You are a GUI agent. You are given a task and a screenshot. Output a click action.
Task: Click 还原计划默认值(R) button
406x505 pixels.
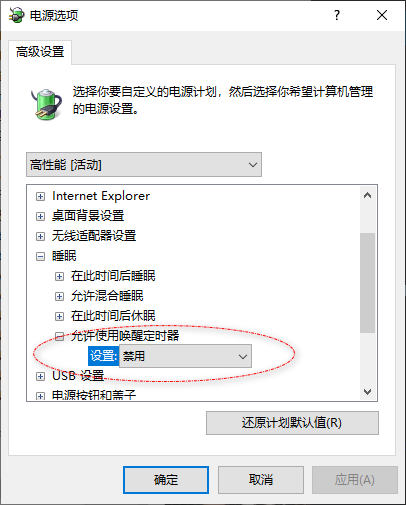tap(292, 423)
